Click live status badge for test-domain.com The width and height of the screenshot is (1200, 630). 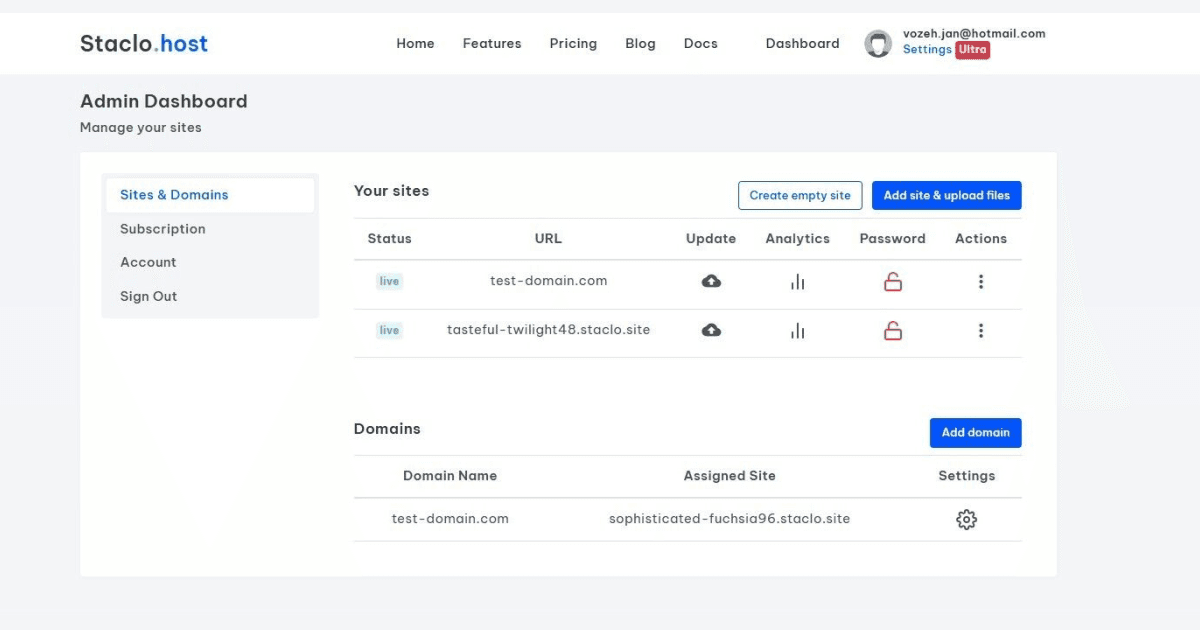tap(389, 282)
